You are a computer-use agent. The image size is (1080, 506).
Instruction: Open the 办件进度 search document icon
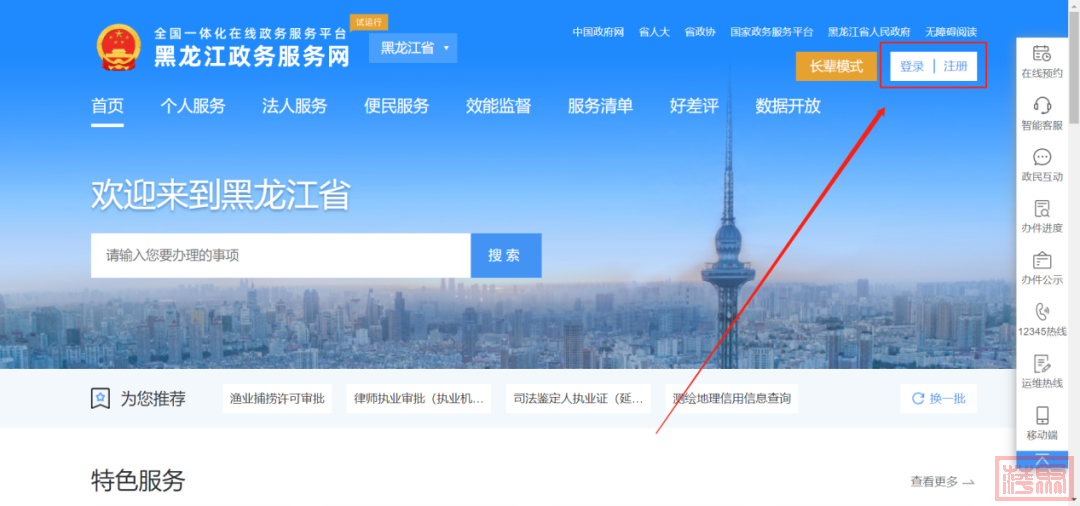tap(1041, 208)
